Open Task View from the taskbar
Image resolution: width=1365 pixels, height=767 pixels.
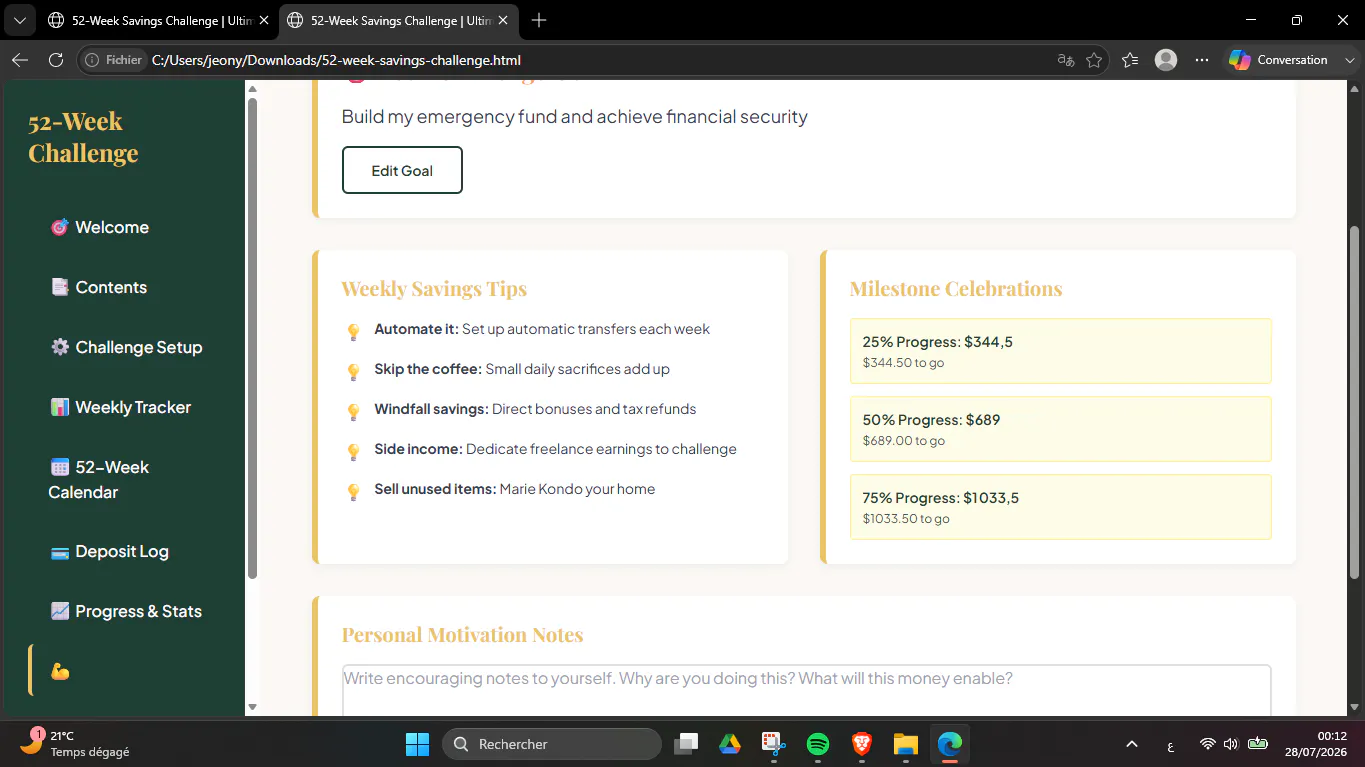685,744
